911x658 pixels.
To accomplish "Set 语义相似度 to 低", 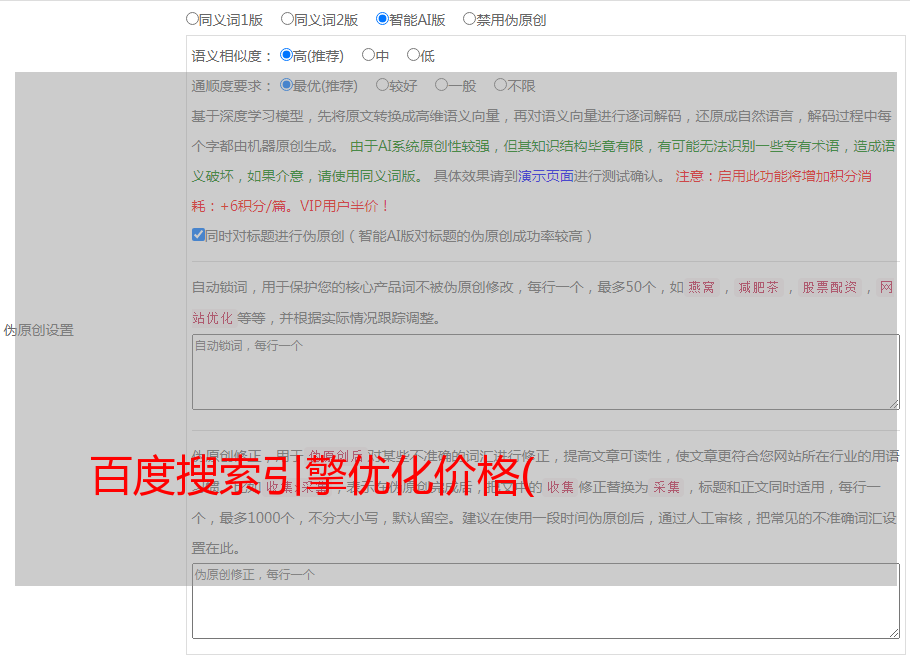I will (413, 55).
